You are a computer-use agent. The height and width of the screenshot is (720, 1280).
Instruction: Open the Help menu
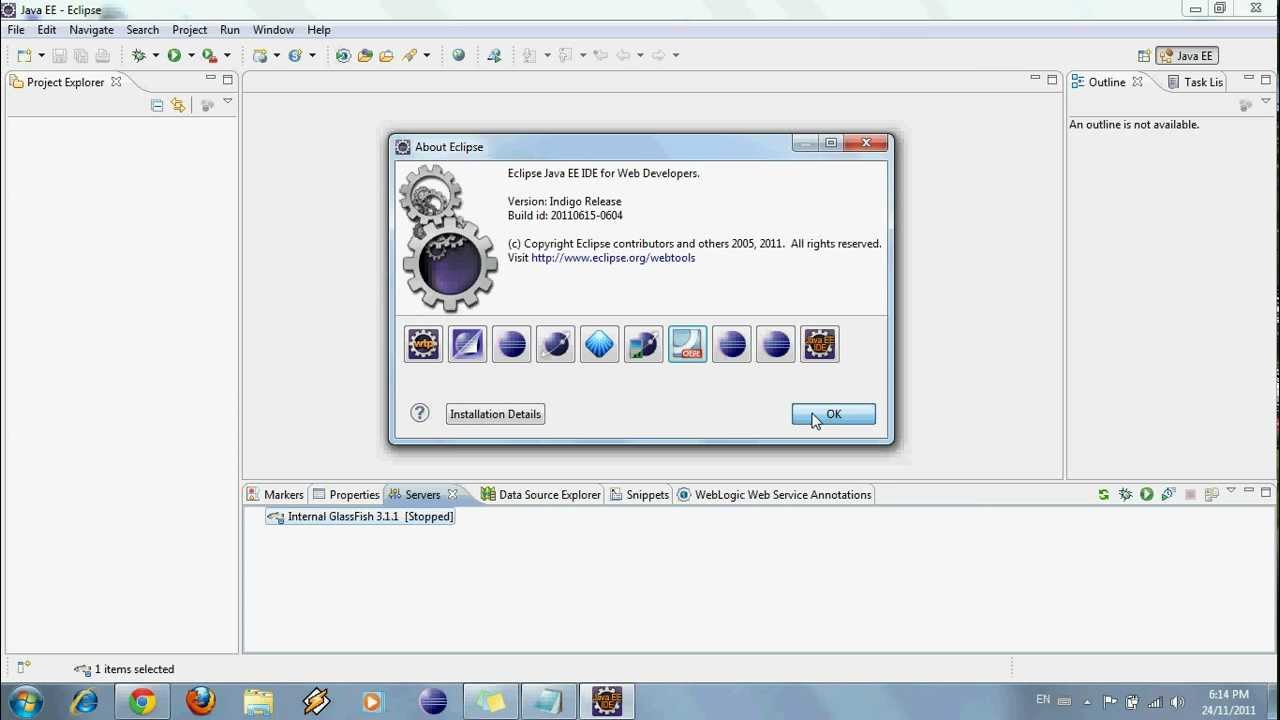[x=319, y=30]
